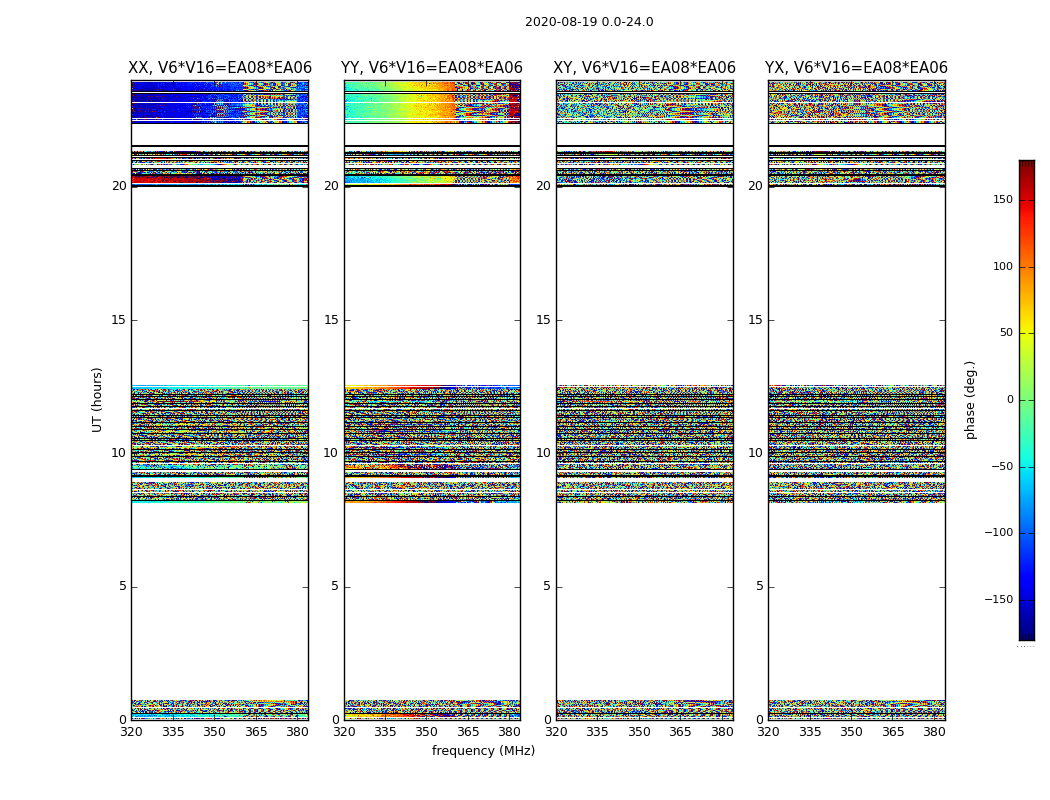Click XX panel x-axis tick 350

[x=214, y=732]
